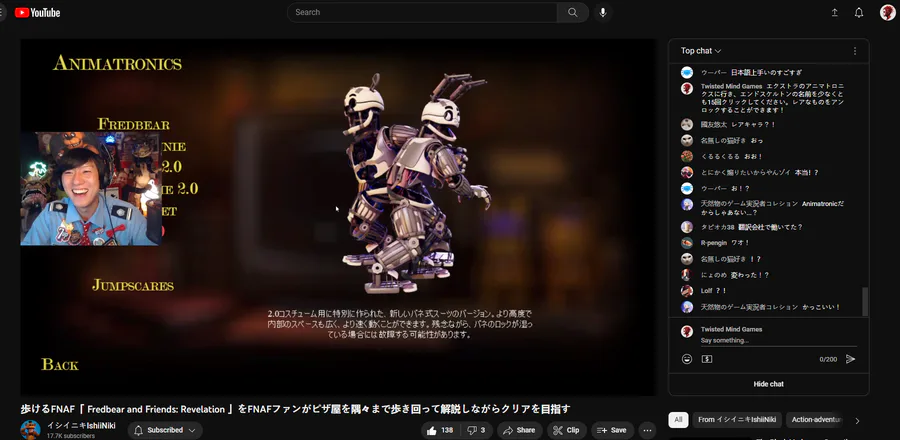Click the 歩けるFNAF video title
This screenshot has width=900, height=440.
pyautogui.click(x=296, y=409)
